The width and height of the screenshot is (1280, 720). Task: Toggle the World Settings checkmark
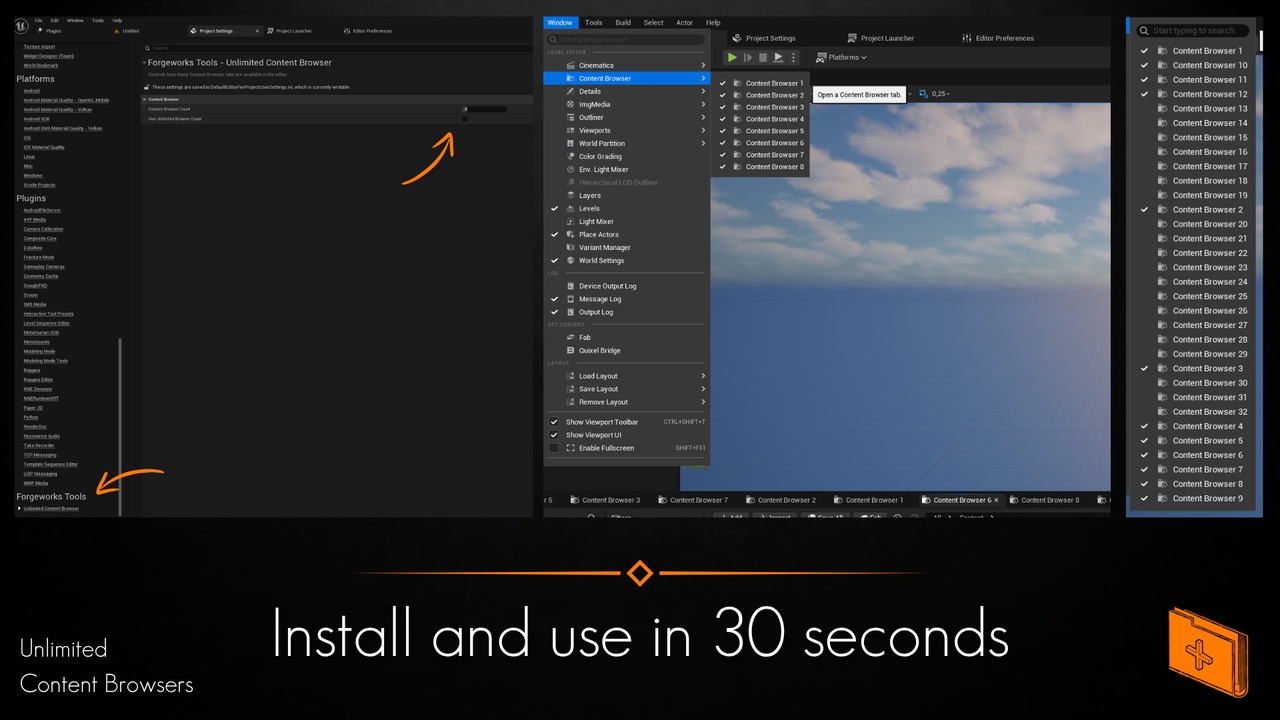tap(554, 260)
